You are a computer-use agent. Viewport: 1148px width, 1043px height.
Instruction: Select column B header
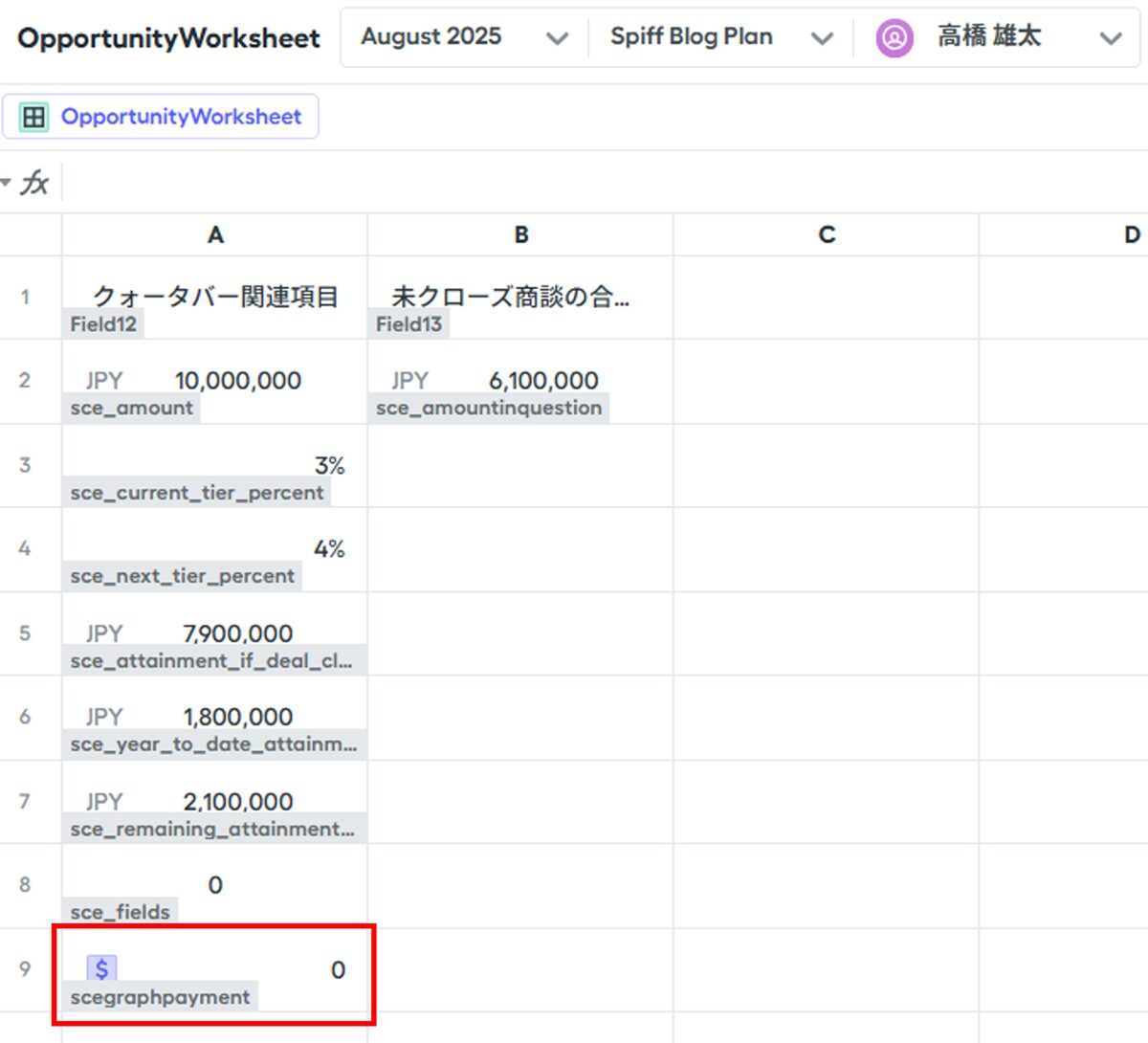[x=521, y=234]
